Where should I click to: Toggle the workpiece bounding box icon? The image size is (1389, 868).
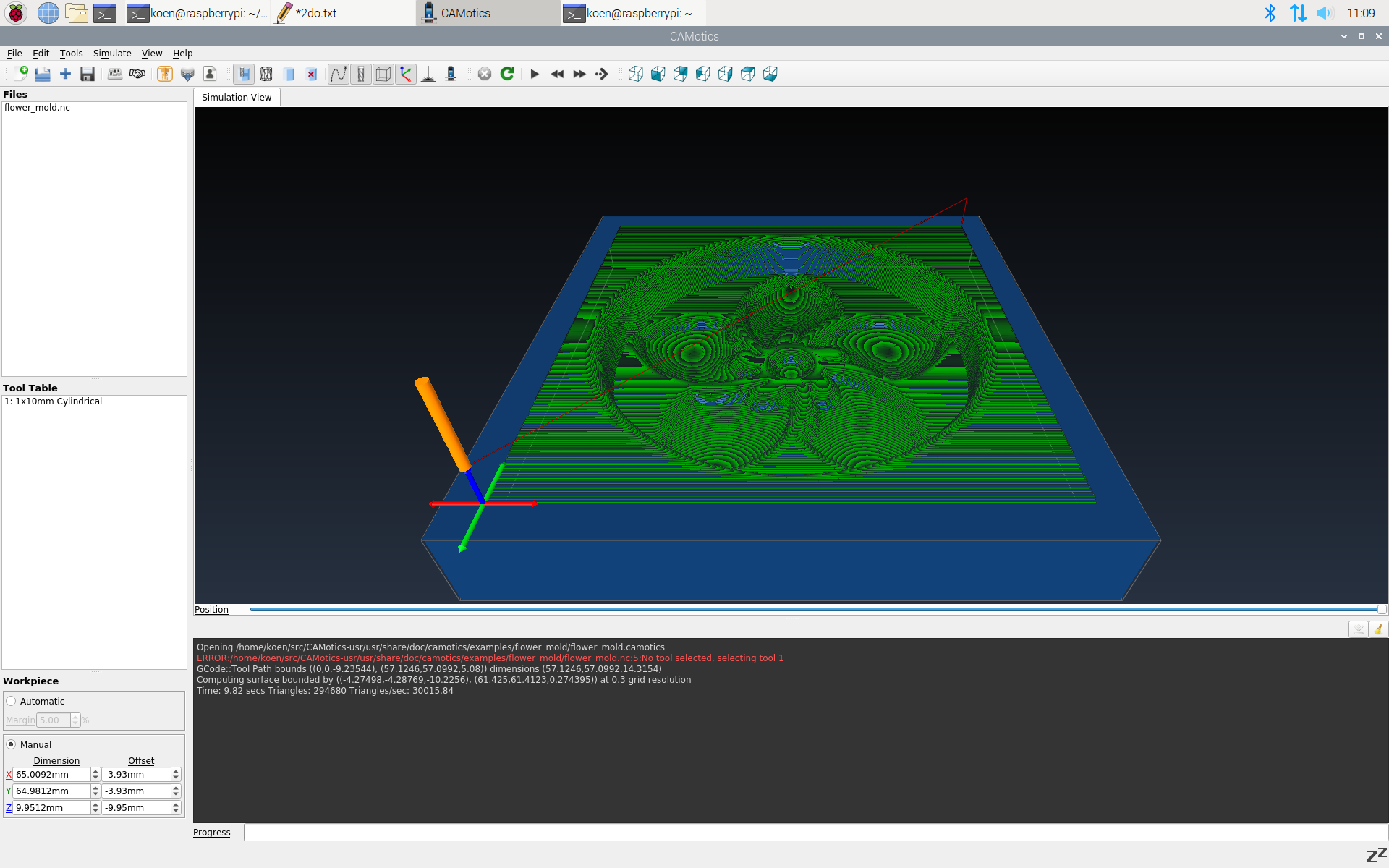tap(383, 74)
